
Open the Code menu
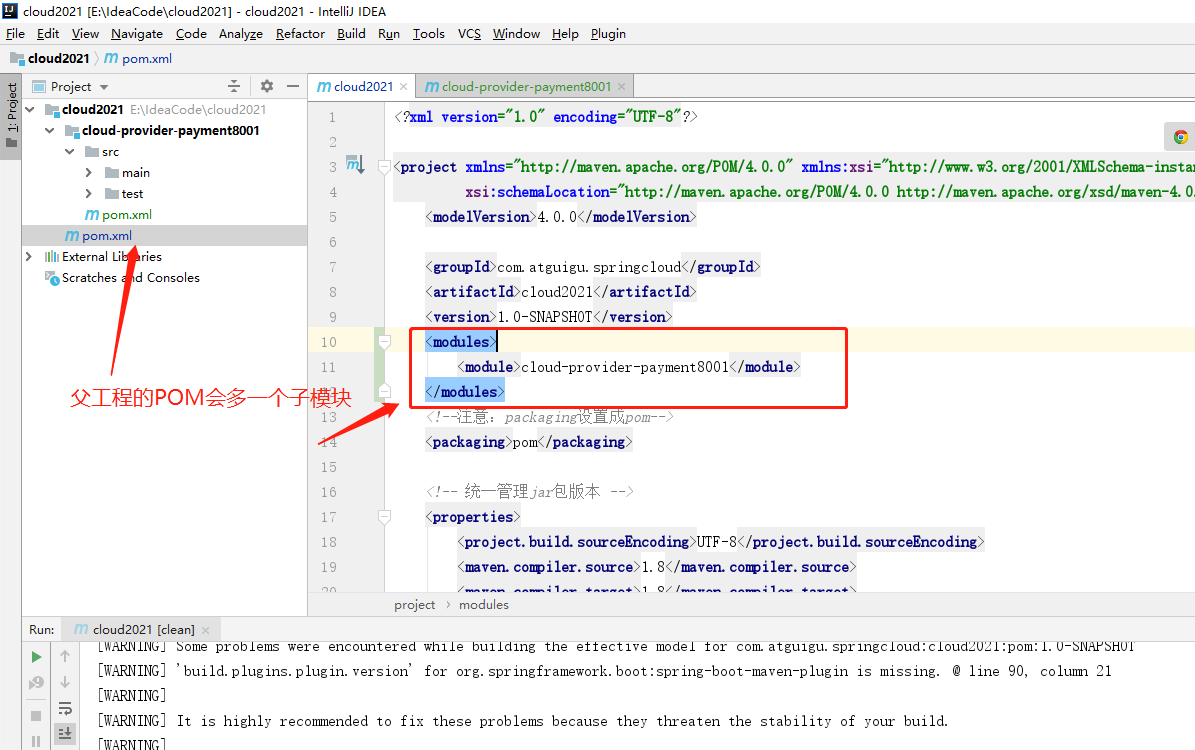191,34
